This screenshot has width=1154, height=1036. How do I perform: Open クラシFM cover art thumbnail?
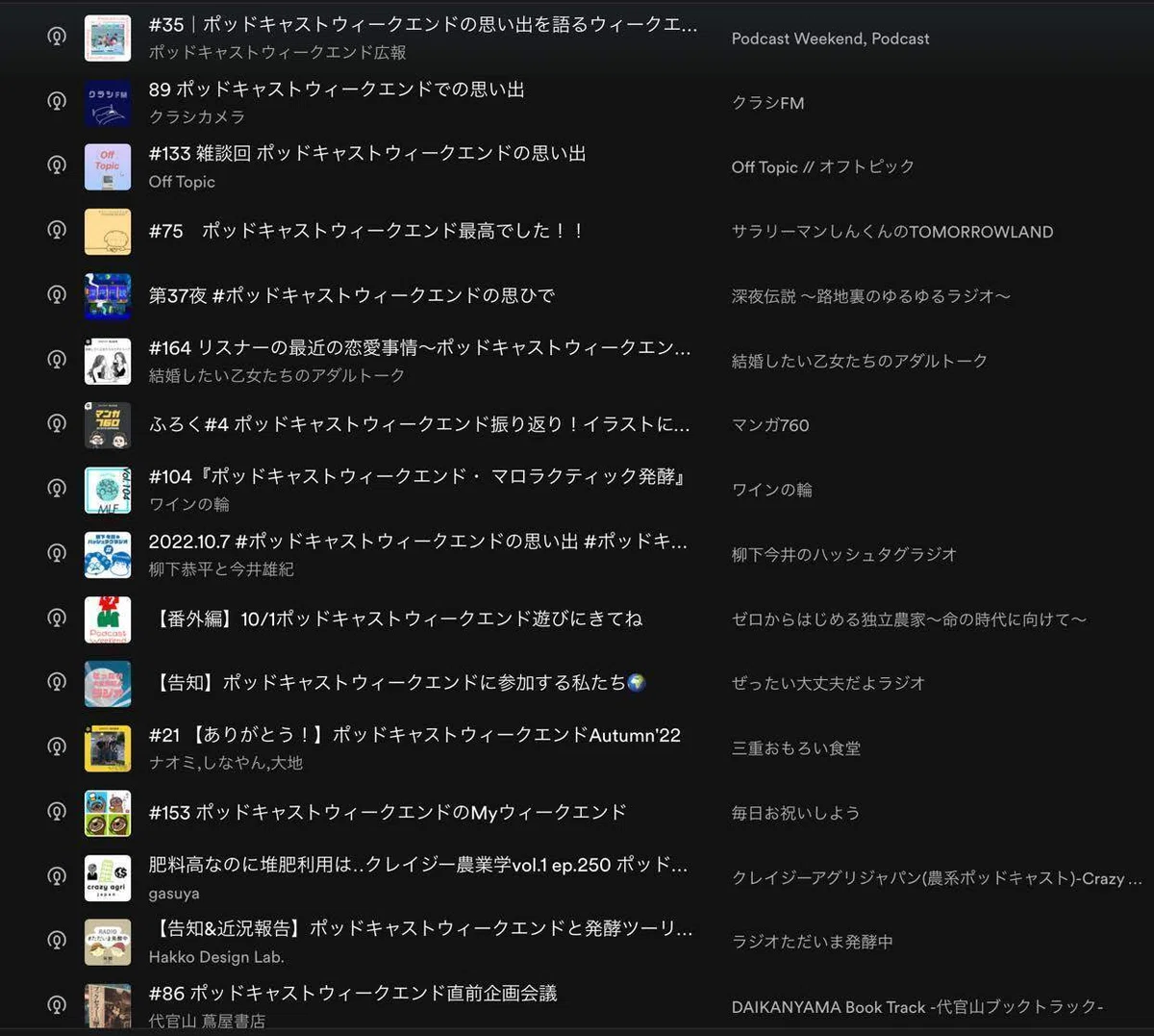108,102
